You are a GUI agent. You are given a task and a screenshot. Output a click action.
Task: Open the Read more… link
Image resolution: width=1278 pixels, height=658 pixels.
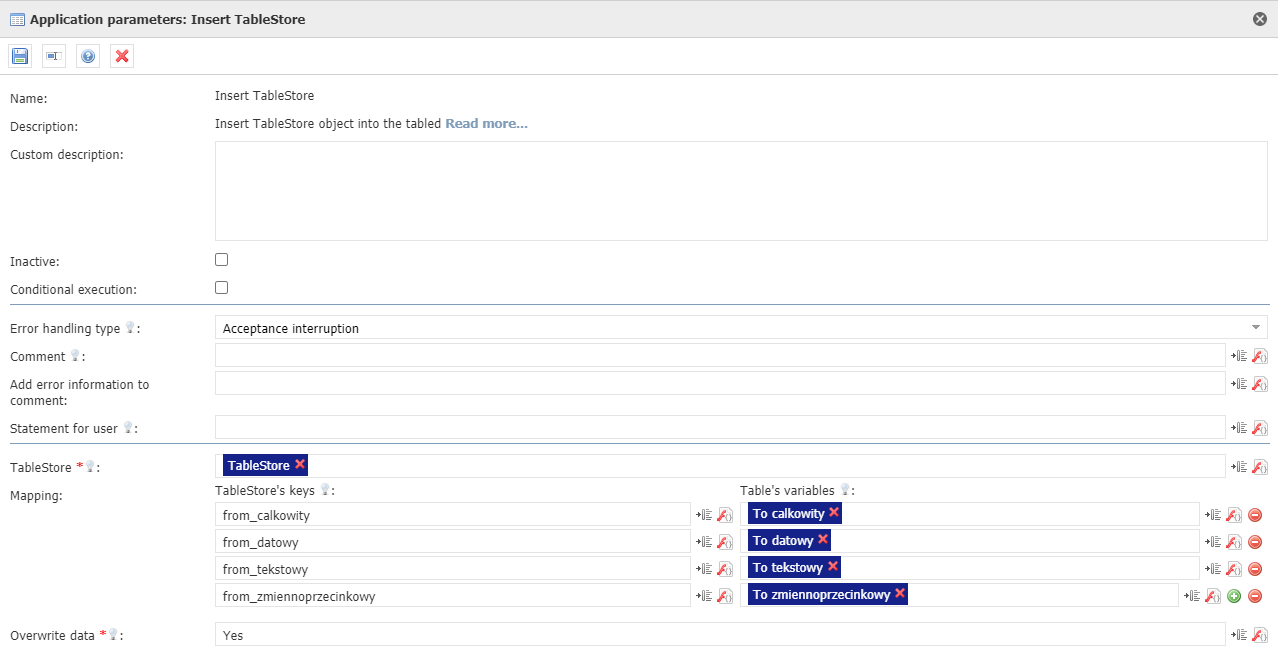click(486, 124)
